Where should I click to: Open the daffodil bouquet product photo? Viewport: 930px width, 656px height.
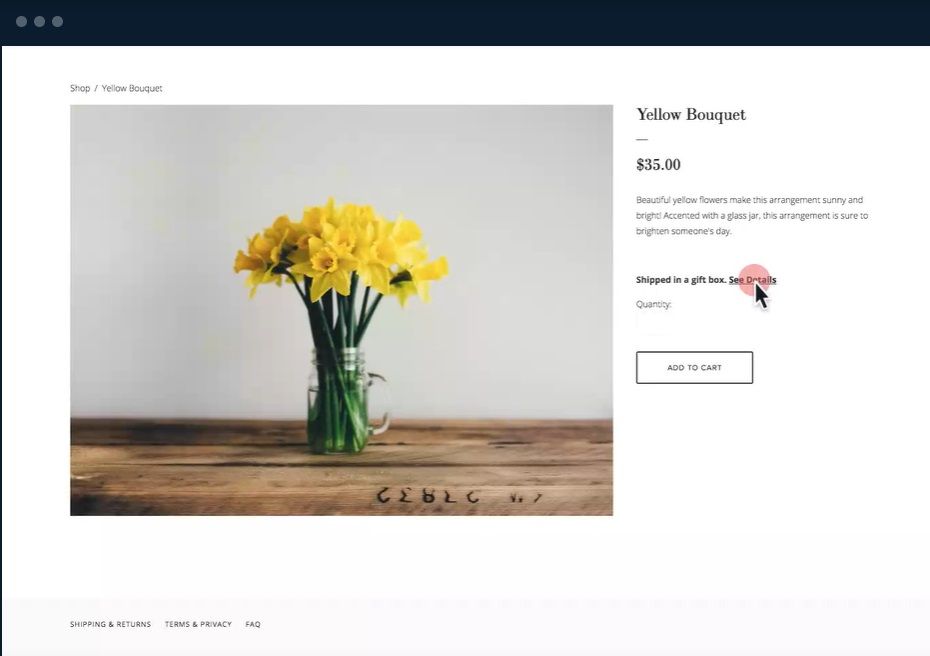pyautogui.click(x=342, y=310)
